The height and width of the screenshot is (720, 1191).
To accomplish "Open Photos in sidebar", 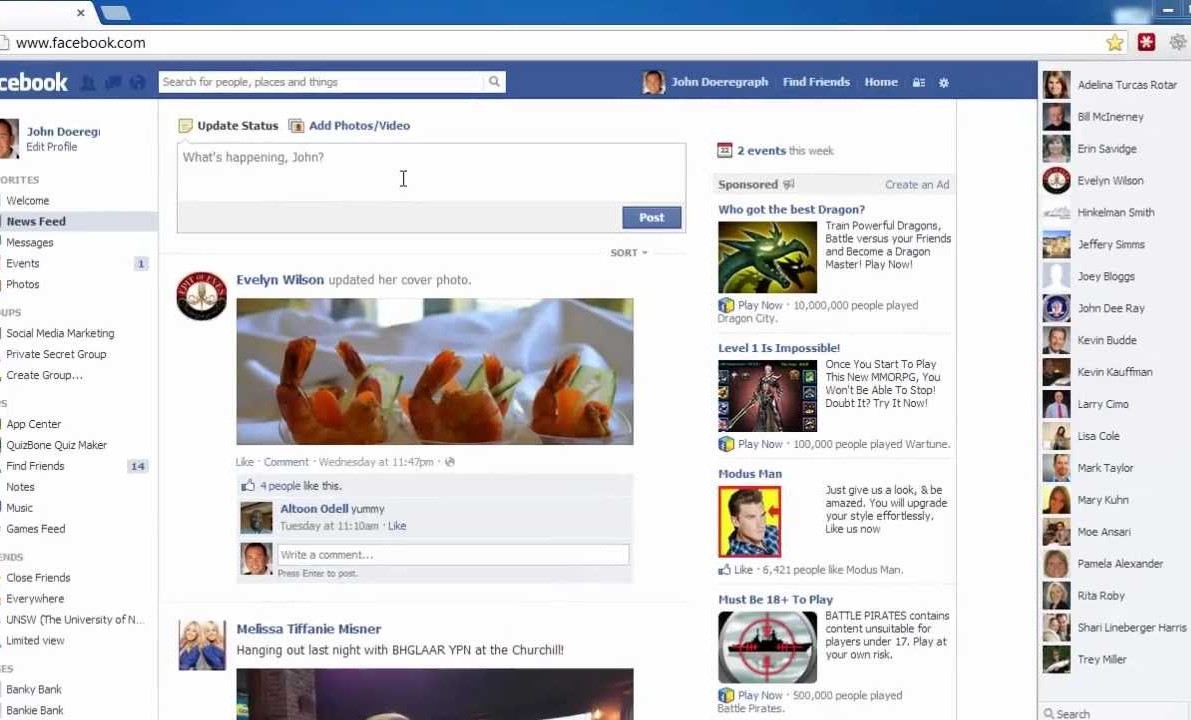I will coord(23,284).
